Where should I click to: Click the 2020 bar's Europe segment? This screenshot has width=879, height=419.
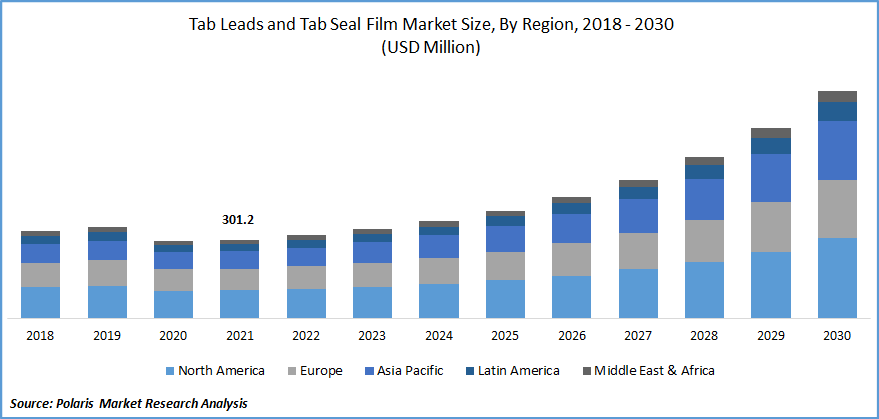pos(173,280)
